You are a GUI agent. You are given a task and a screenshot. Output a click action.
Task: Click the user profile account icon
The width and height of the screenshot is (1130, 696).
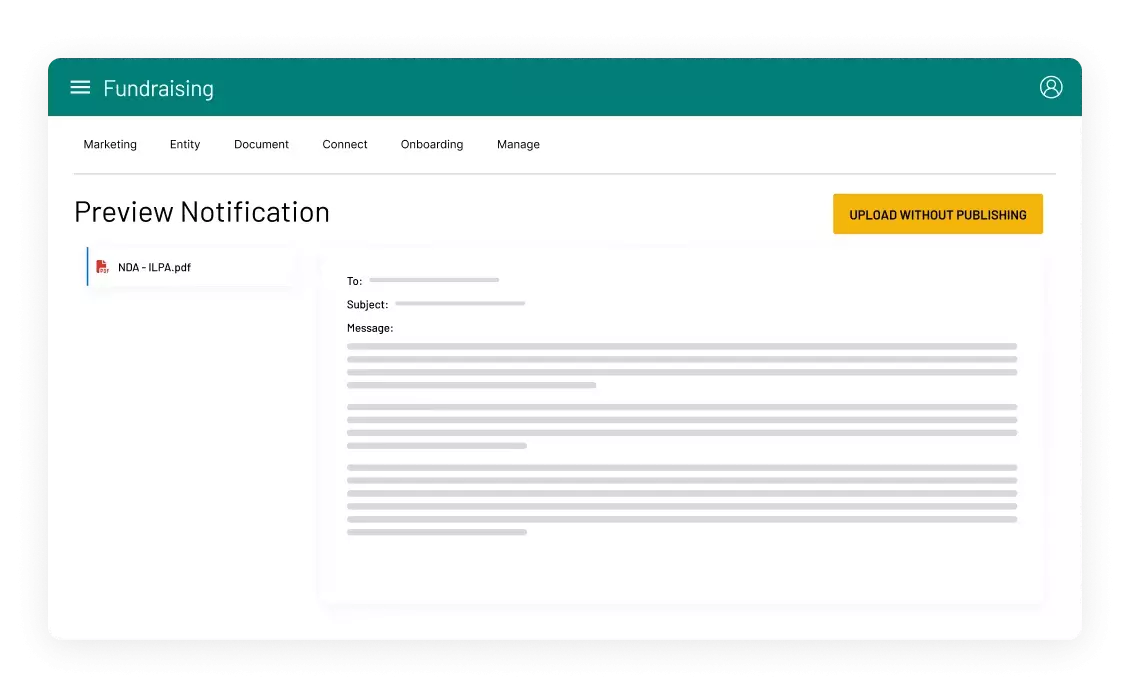[1050, 87]
